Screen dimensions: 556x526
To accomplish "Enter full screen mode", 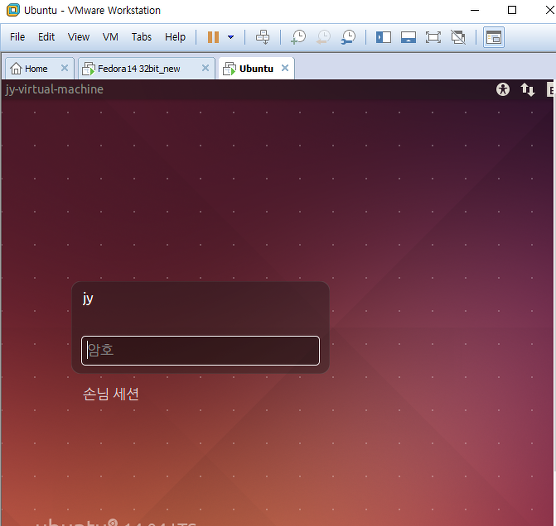I will 433,37.
